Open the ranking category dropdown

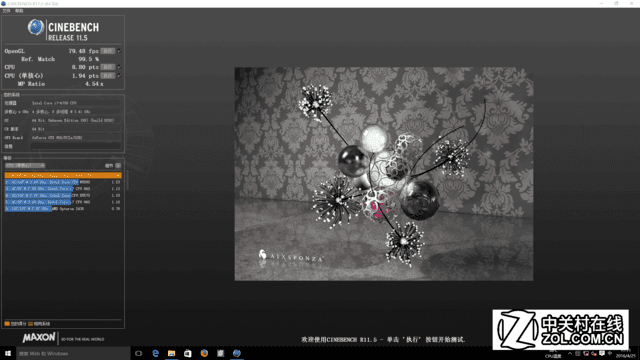coord(25,166)
